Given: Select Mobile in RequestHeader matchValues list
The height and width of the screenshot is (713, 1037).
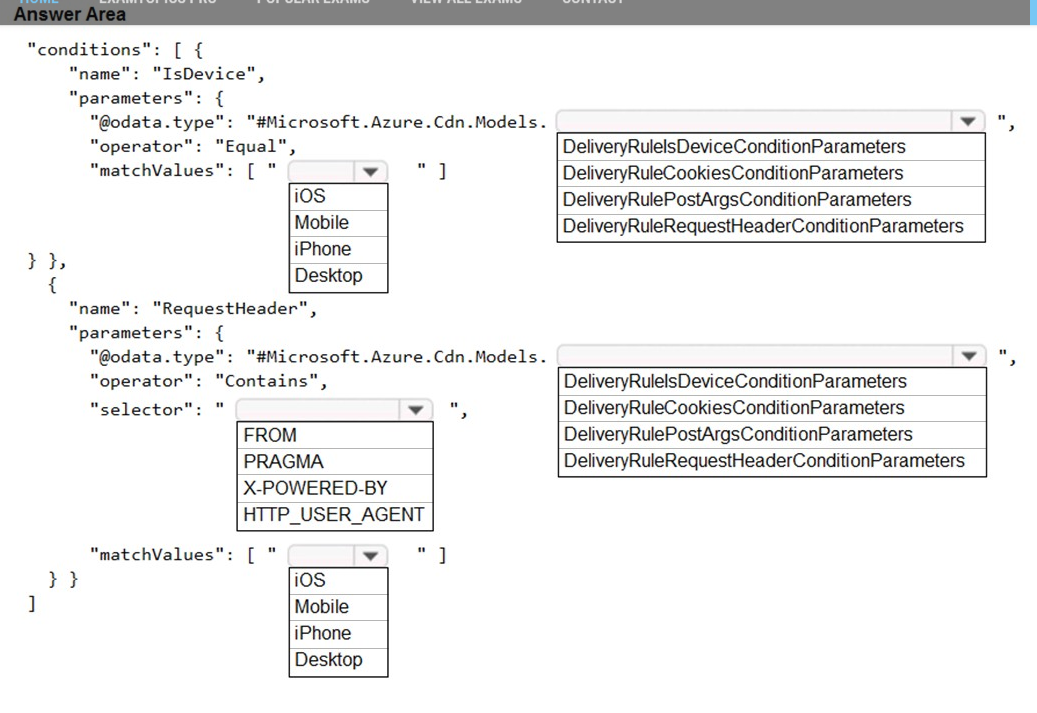Looking at the screenshot, I should [339, 607].
